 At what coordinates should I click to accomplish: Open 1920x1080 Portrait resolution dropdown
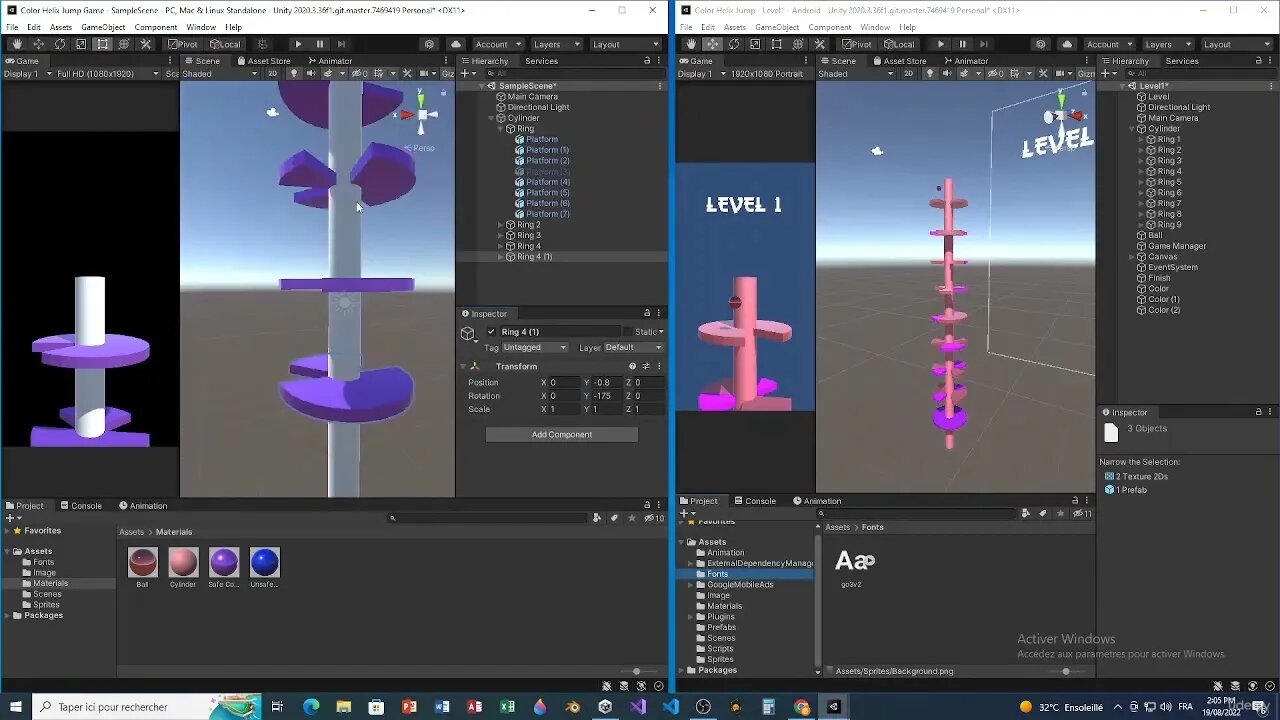click(x=770, y=73)
